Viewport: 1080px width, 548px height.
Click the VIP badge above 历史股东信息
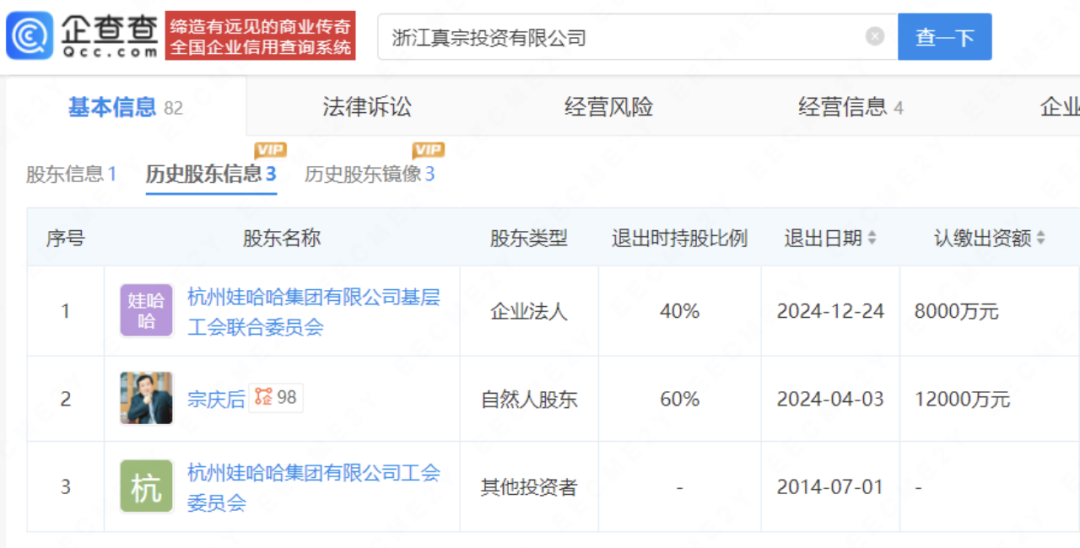click(270, 149)
